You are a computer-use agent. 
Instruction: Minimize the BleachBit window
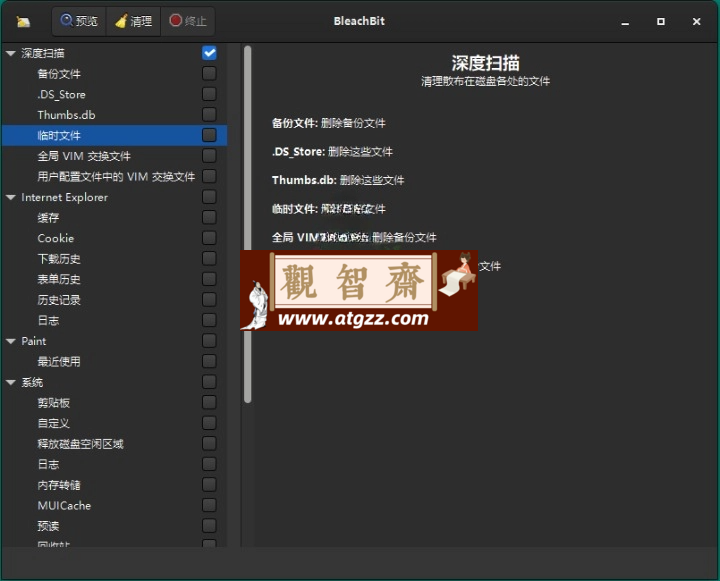click(x=625, y=22)
